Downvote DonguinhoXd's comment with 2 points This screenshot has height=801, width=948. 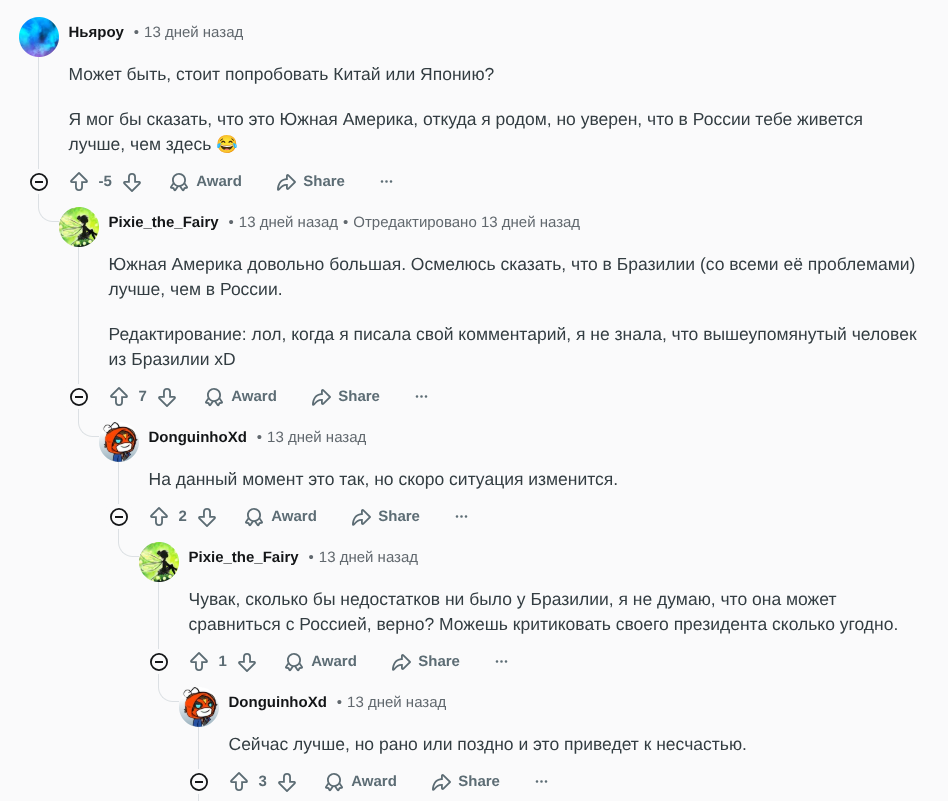click(207, 516)
